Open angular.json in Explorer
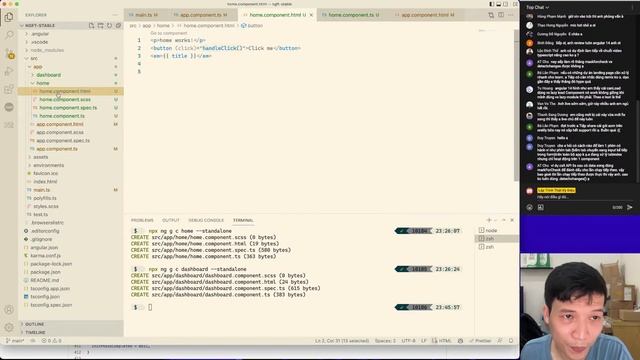Screen dimensions: 640x360 pyautogui.click(x=44, y=247)
